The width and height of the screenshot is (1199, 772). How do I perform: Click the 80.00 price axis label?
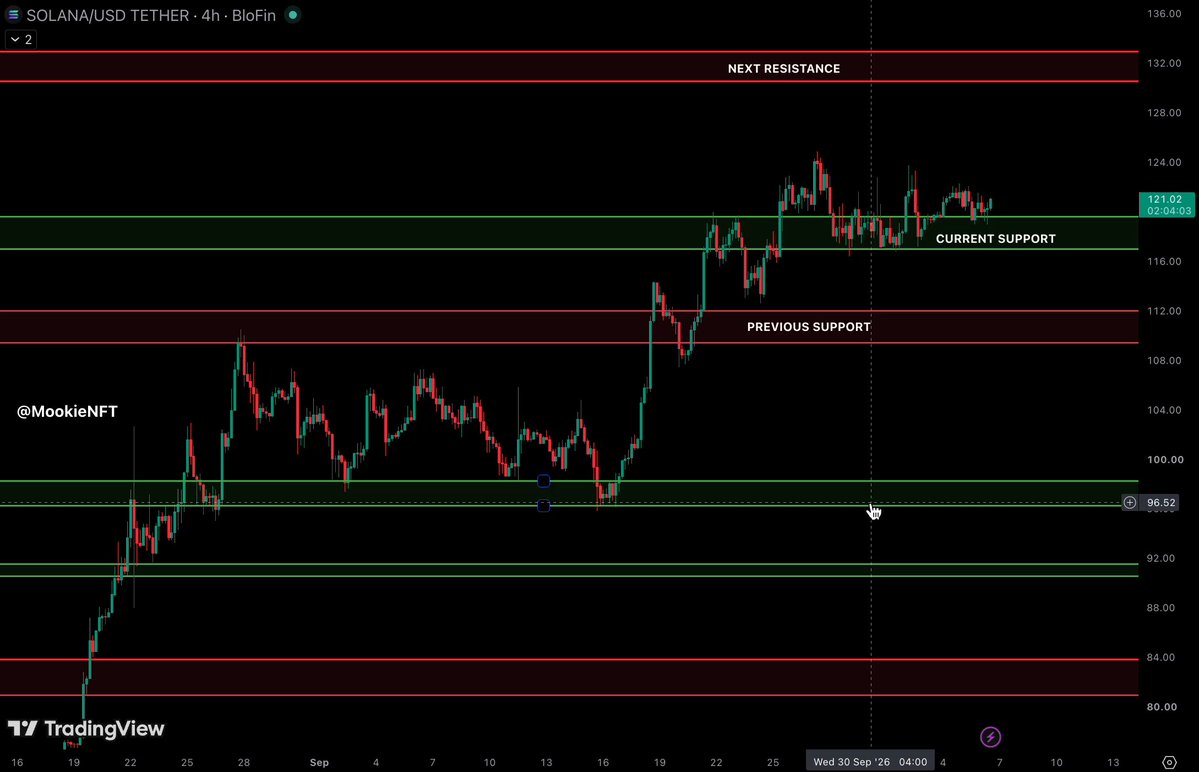(1162, 707)
